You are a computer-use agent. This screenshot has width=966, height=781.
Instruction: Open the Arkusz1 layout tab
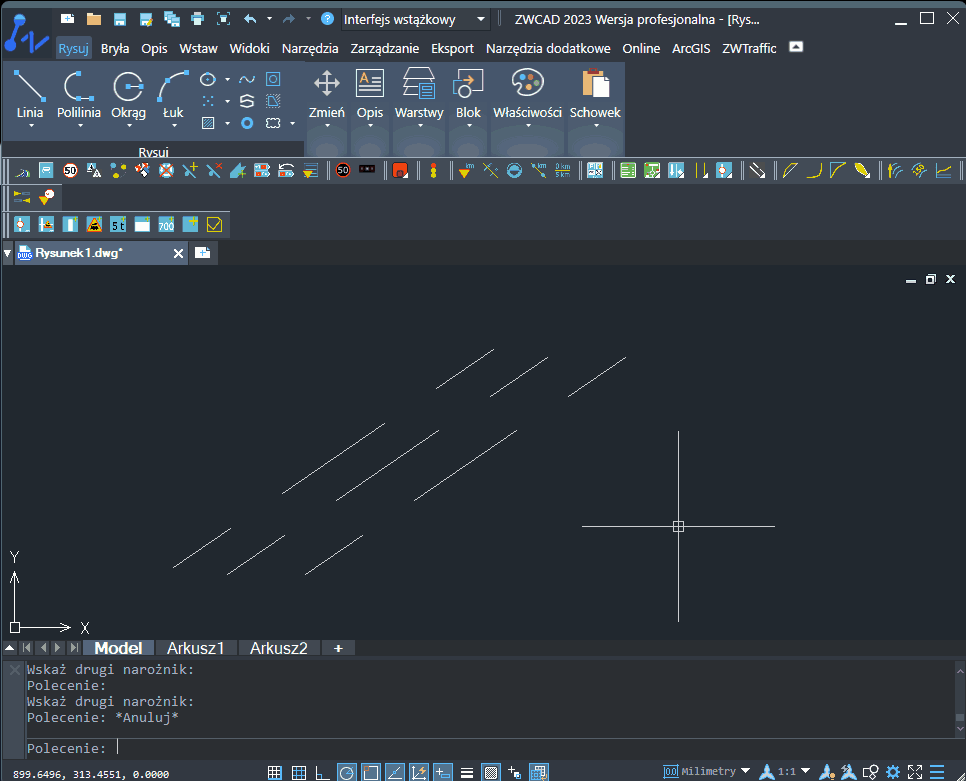coord(196,648)
